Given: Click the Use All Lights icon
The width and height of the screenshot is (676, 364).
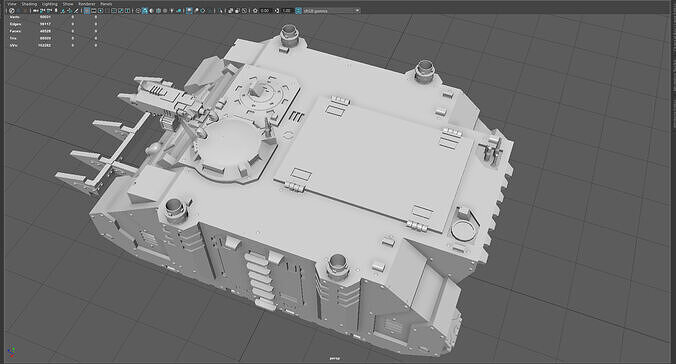Looking at the screenshot, I should pos(172,11).
